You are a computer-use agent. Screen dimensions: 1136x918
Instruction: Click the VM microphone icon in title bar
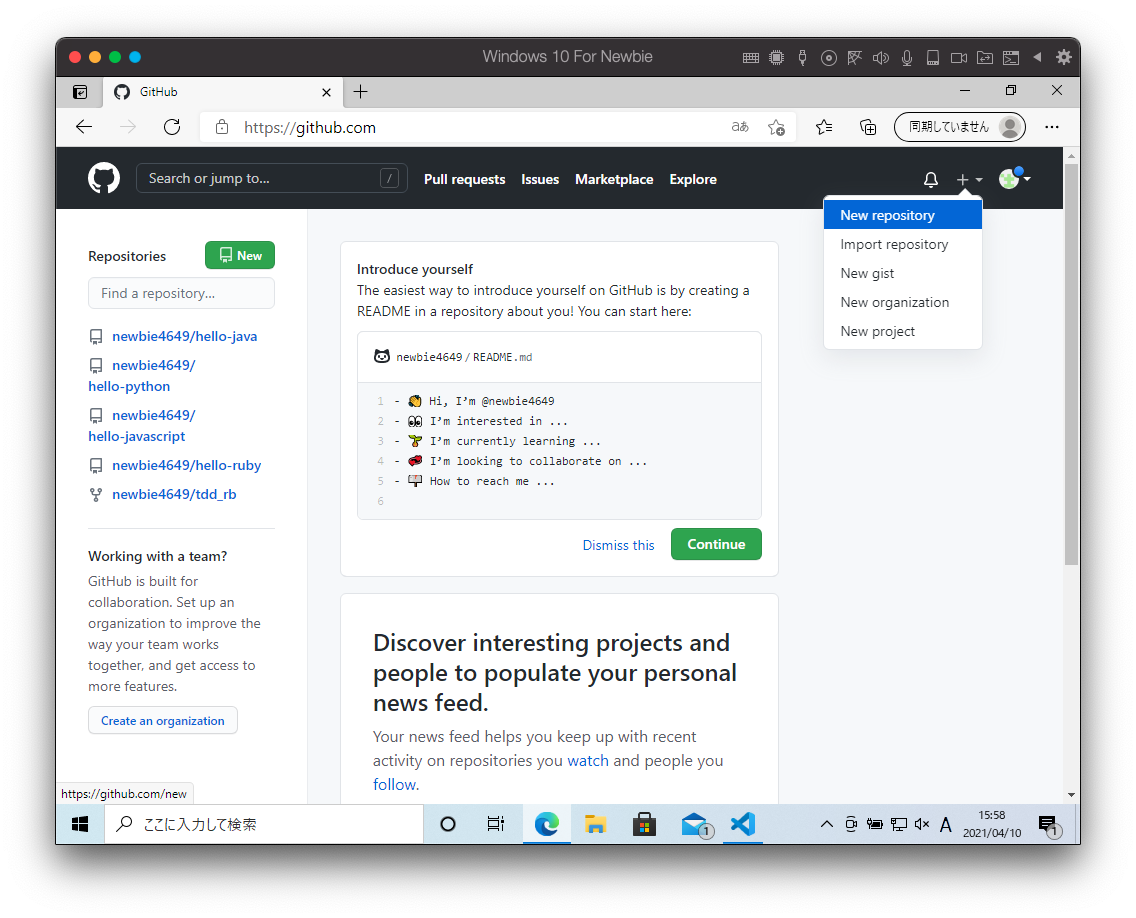pyautogui.click(x=906, y=57)
